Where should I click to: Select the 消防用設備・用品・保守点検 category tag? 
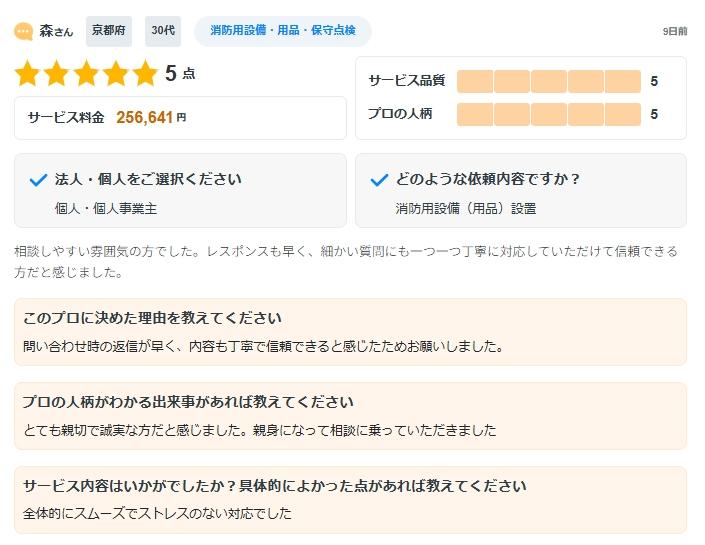tap(283, 31)
